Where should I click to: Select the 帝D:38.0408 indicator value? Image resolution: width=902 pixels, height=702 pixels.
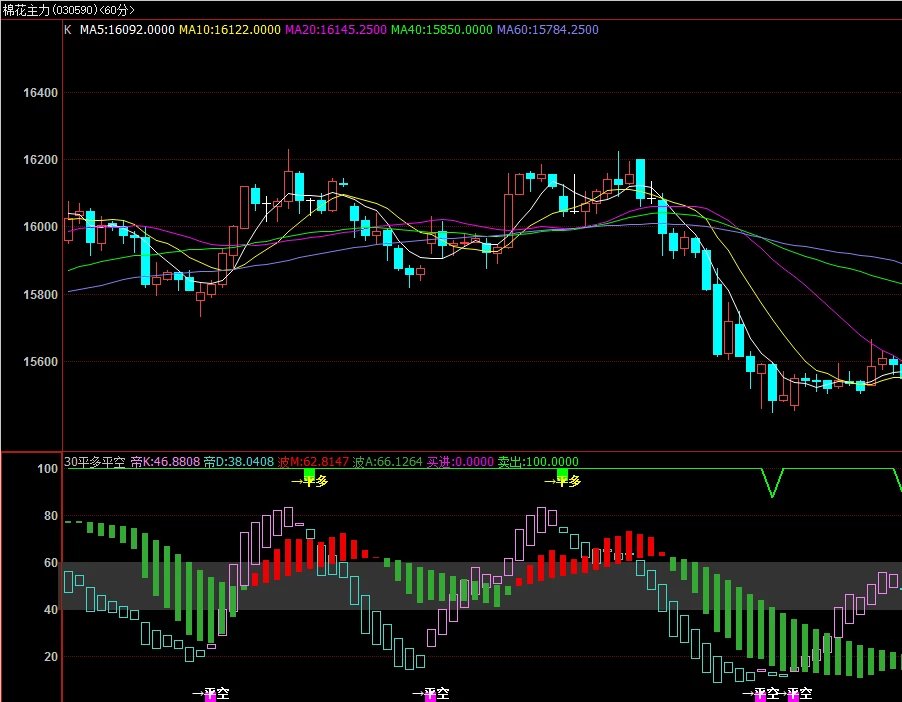(x=239, y=462)
